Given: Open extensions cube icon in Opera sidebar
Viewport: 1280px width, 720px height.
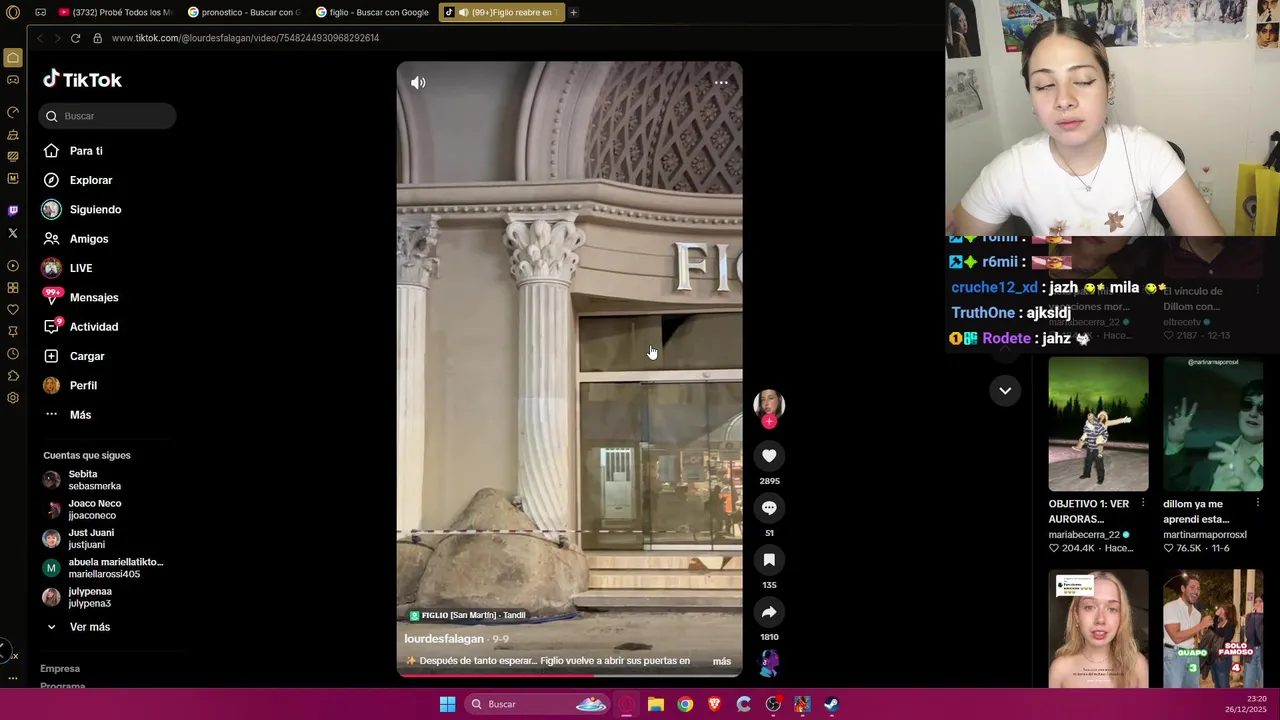Looking at the screenshot, I should 13,376.
